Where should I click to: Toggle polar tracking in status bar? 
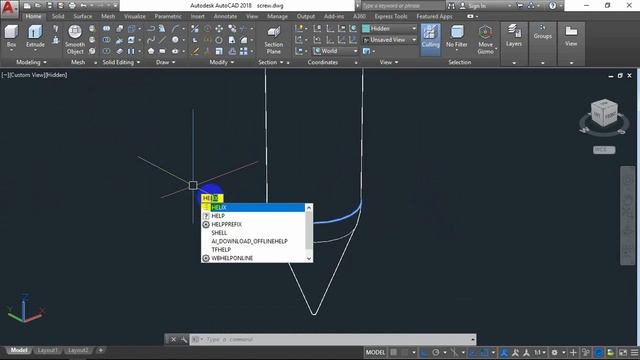436,352
